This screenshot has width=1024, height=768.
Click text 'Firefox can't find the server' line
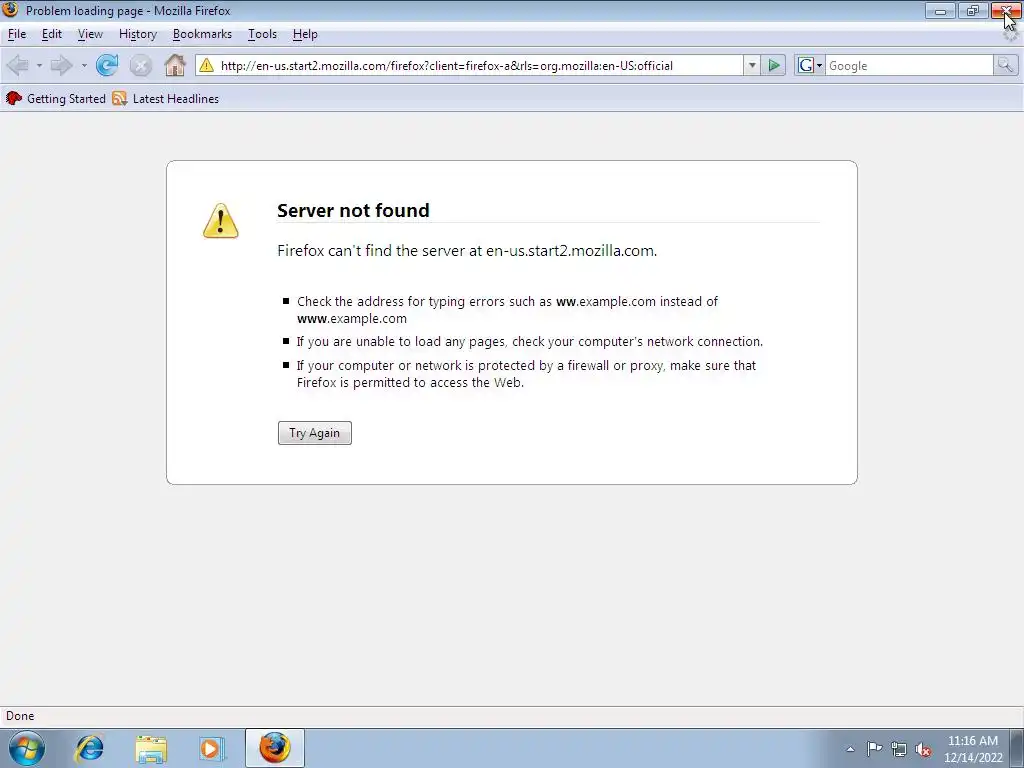pyautogui.click(x=467, y=251)
